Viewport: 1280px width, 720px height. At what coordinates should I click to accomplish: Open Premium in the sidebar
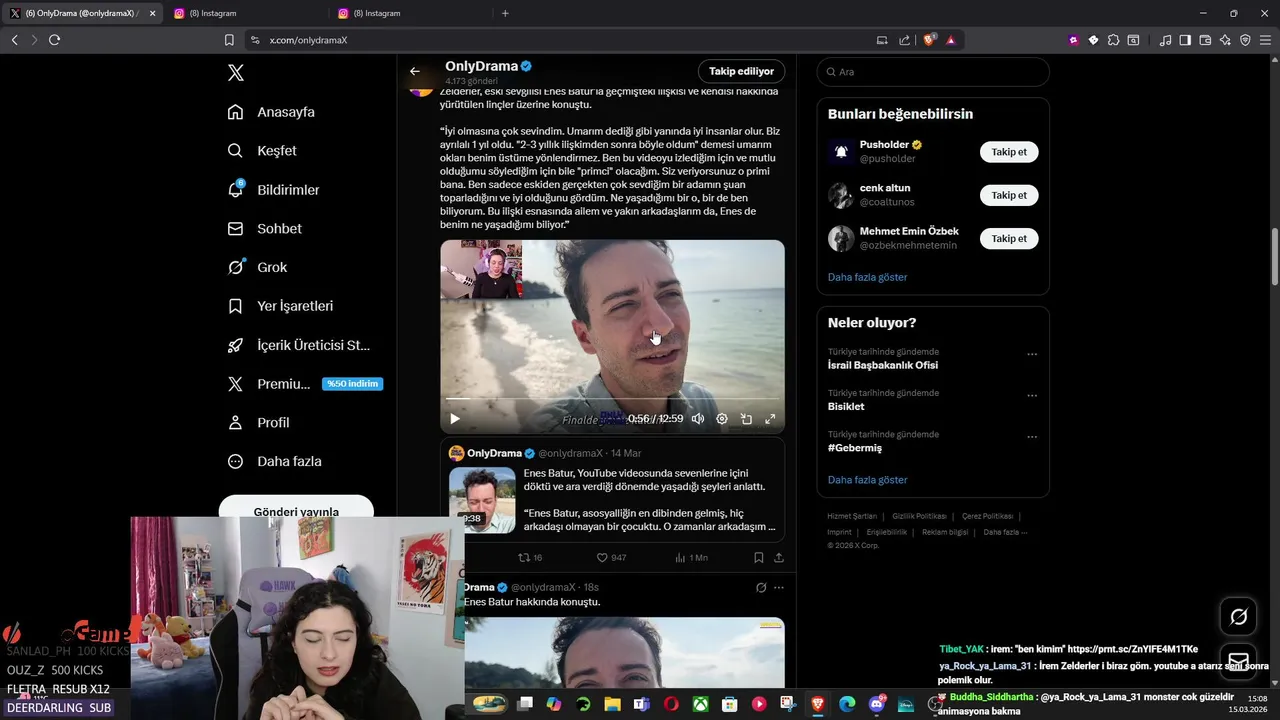[305, 384]
